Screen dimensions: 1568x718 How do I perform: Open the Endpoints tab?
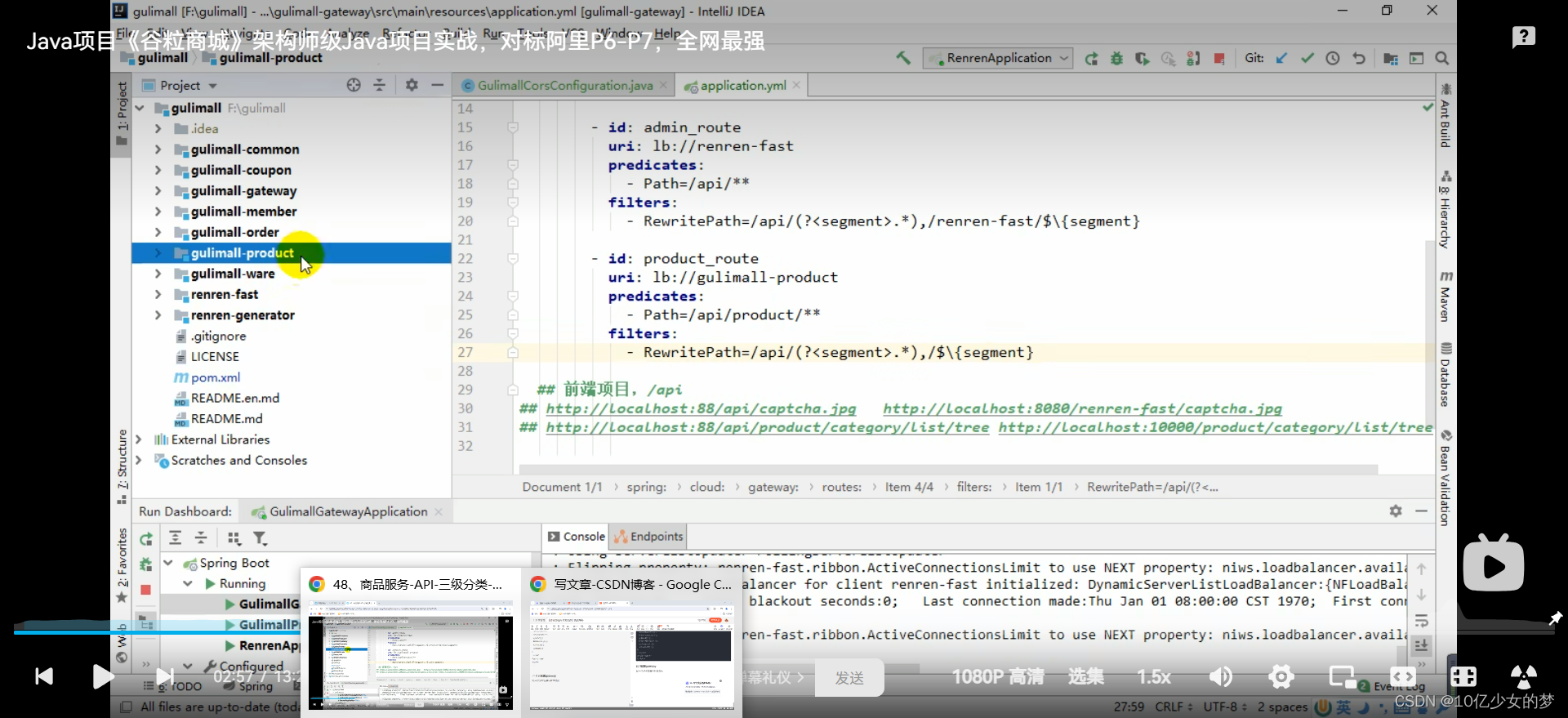[648, 537]
